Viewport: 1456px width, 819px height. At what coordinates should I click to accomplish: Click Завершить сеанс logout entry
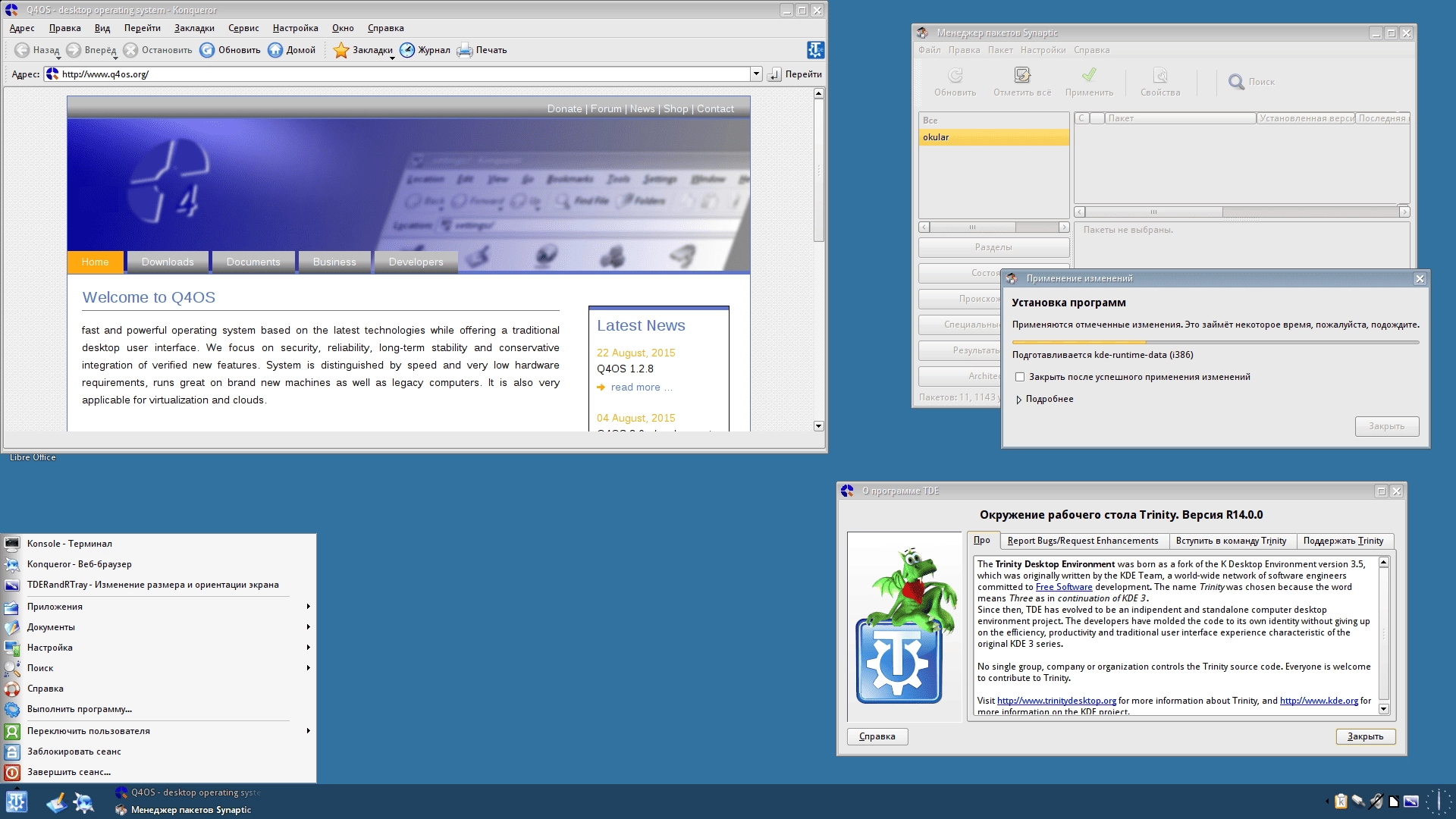tap(158, 772)
